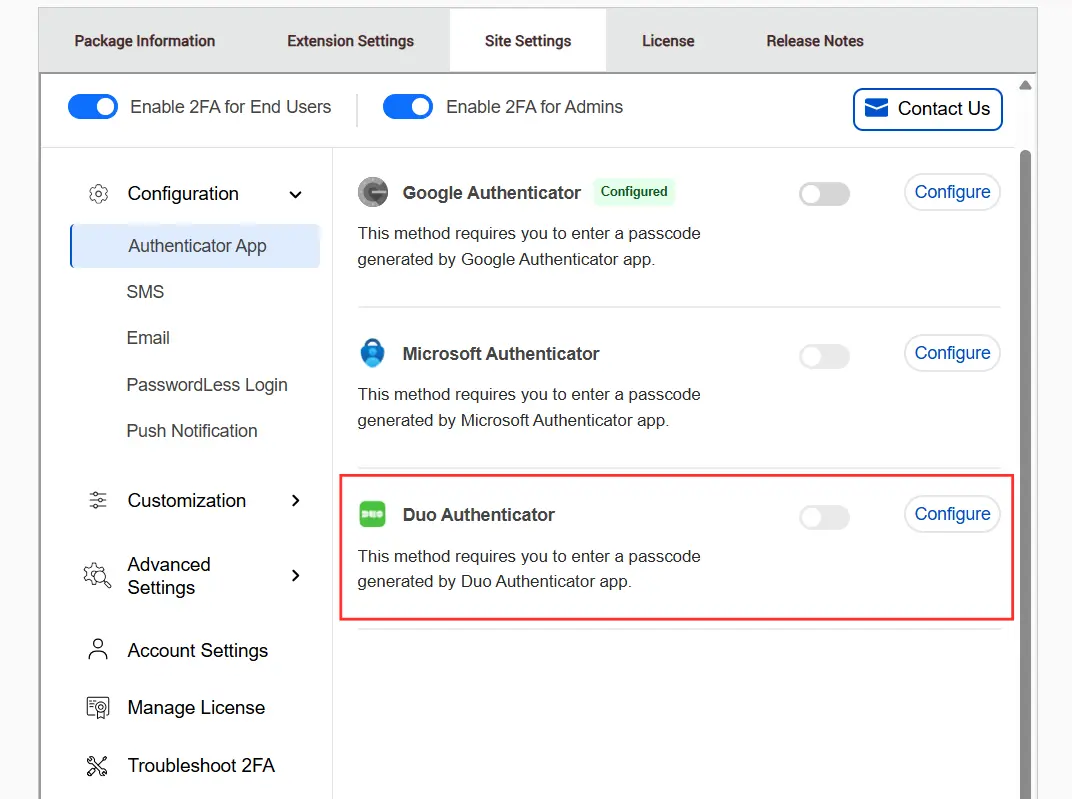The width and height of the screenshot is (1072, 799).
Task: Click the Google Authenticator logo icon
Action: point(373,192)
